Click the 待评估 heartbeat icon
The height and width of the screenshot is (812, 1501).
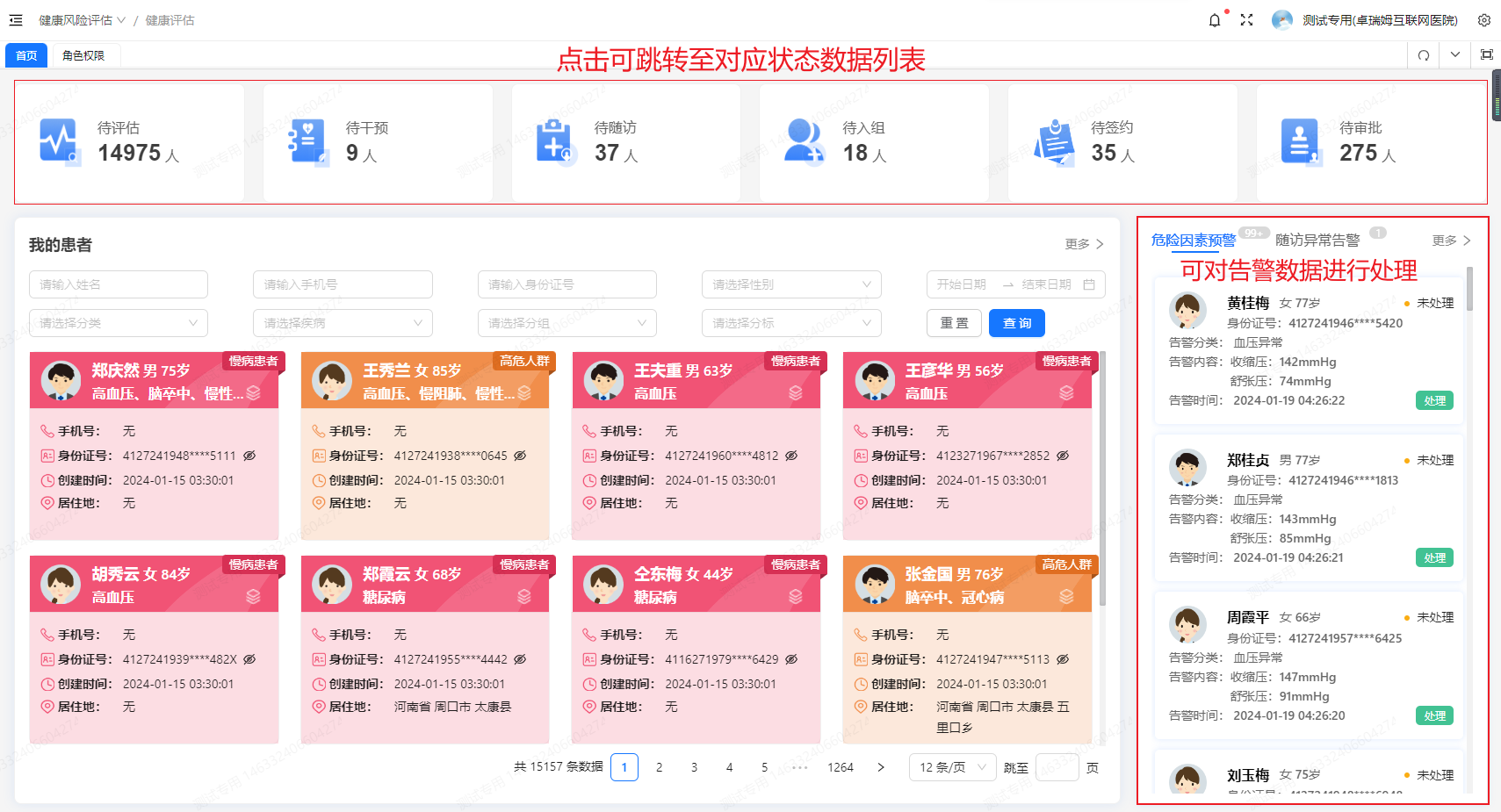pos(61,141)
